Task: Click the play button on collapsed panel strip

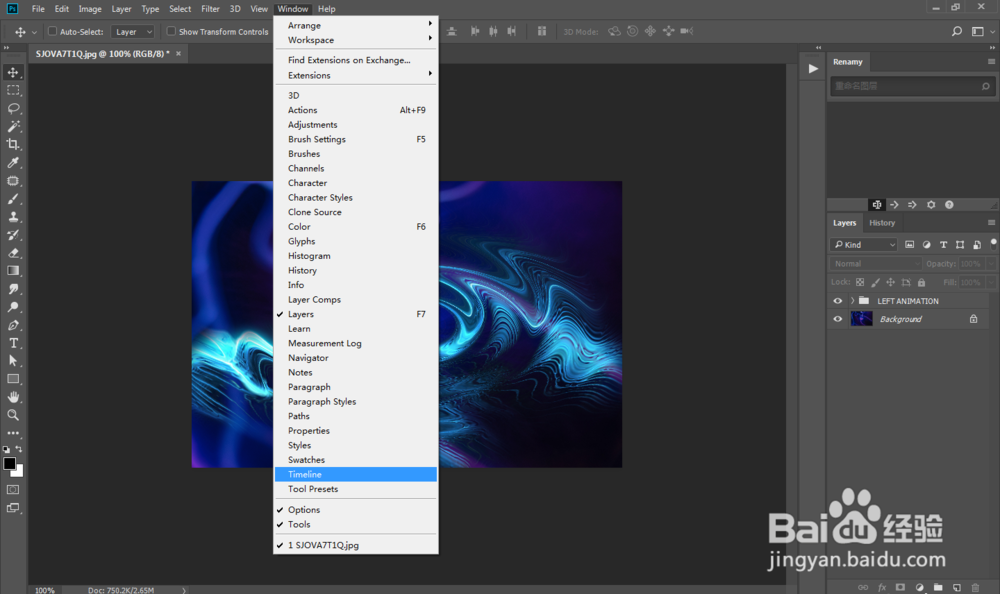Action: (x=812, y=69)
